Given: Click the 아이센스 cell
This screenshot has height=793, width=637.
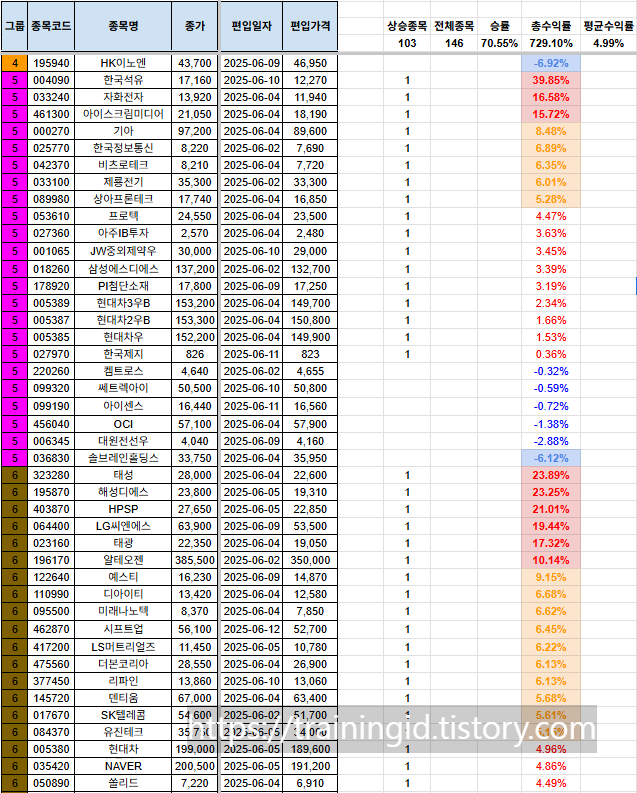Looking at the screenshot, I should coord(123,406).
